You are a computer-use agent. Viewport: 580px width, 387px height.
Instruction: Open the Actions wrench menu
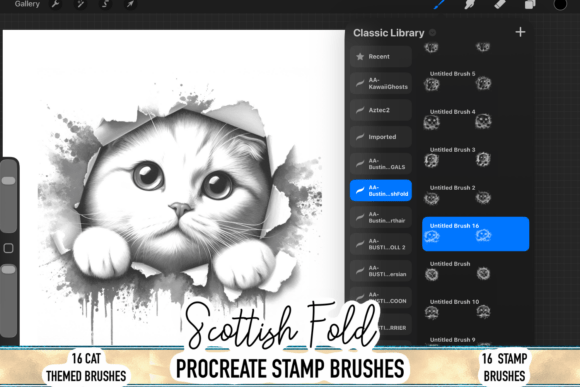click(55, 4)
